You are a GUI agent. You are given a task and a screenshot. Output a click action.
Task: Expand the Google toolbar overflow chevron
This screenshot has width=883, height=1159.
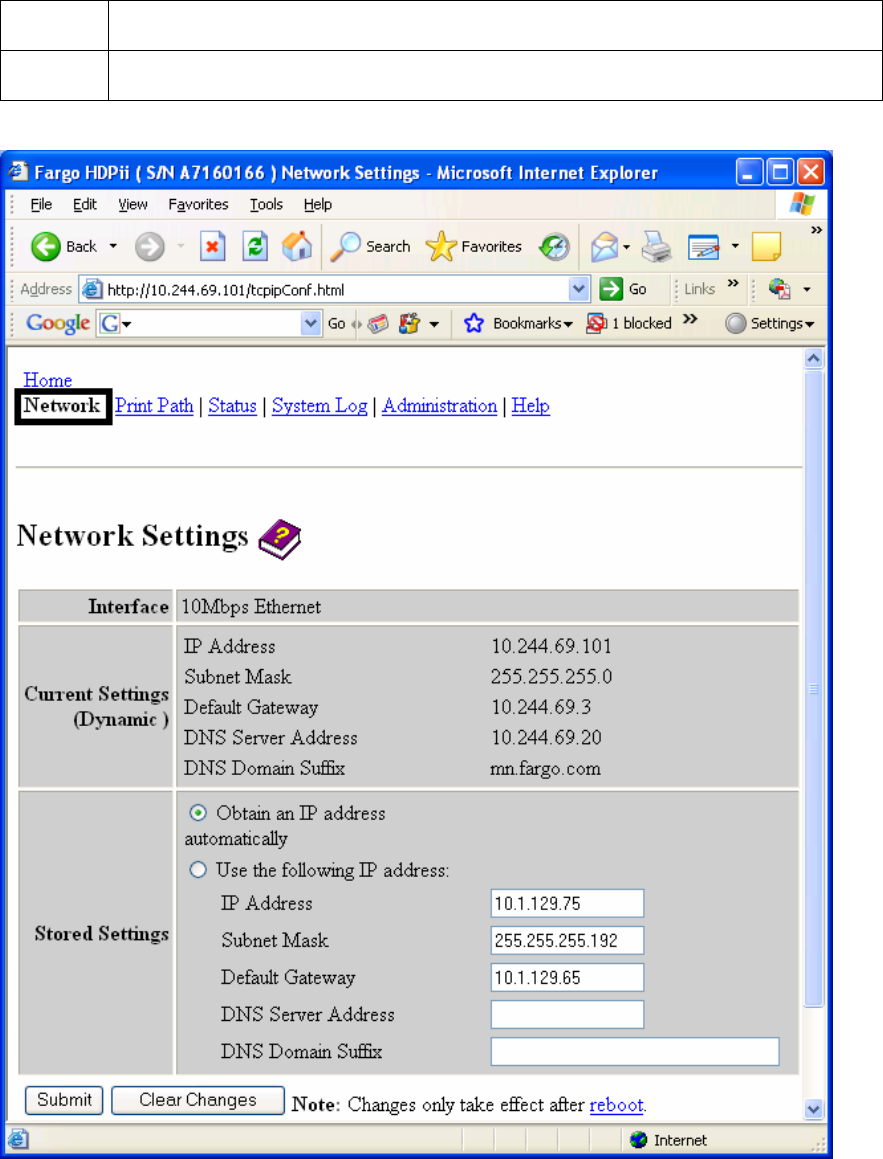[x=690, y=319]
